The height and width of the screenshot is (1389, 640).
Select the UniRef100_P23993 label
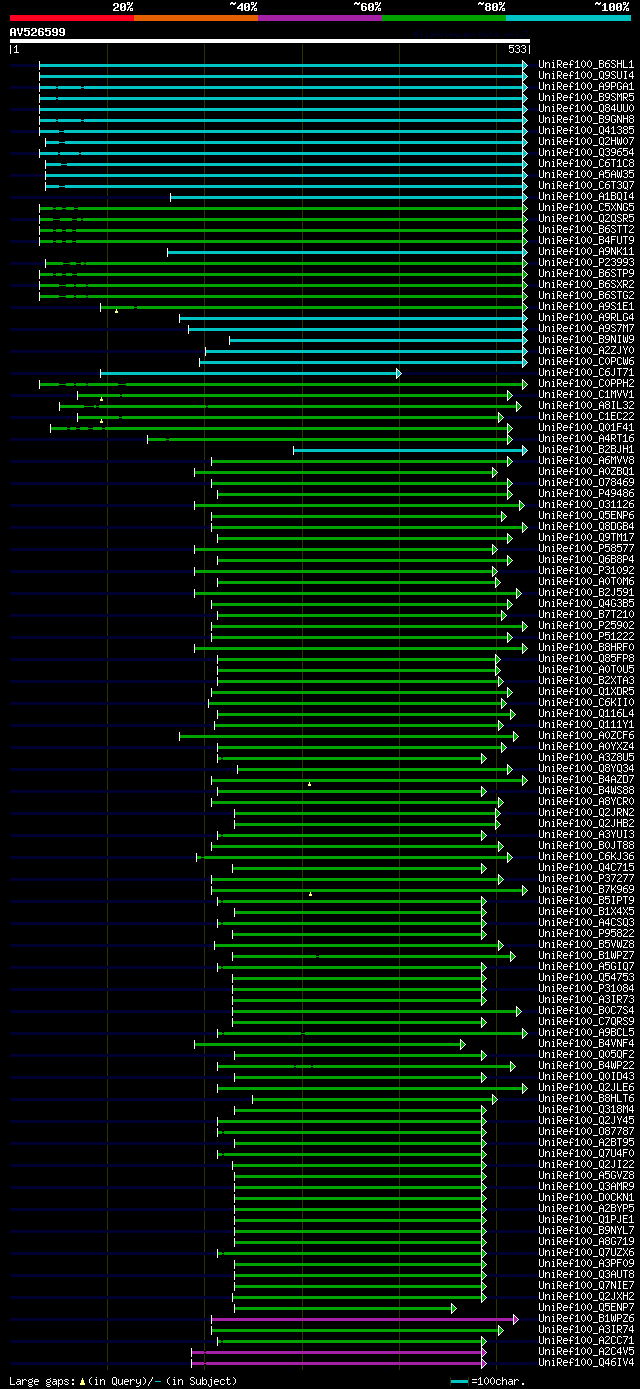[586, 263]
